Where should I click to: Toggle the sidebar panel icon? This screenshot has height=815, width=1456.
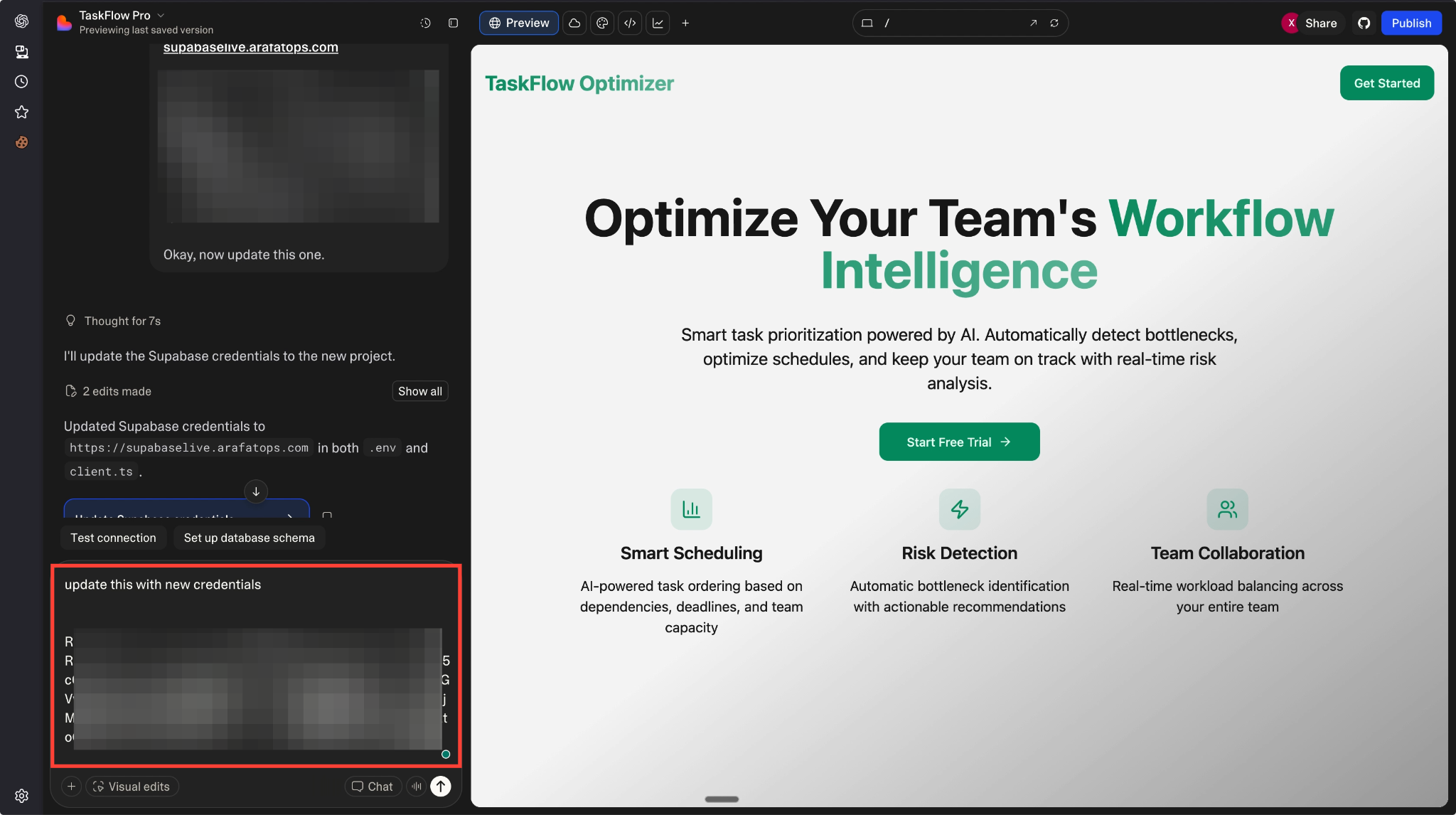tap(453, 23)
